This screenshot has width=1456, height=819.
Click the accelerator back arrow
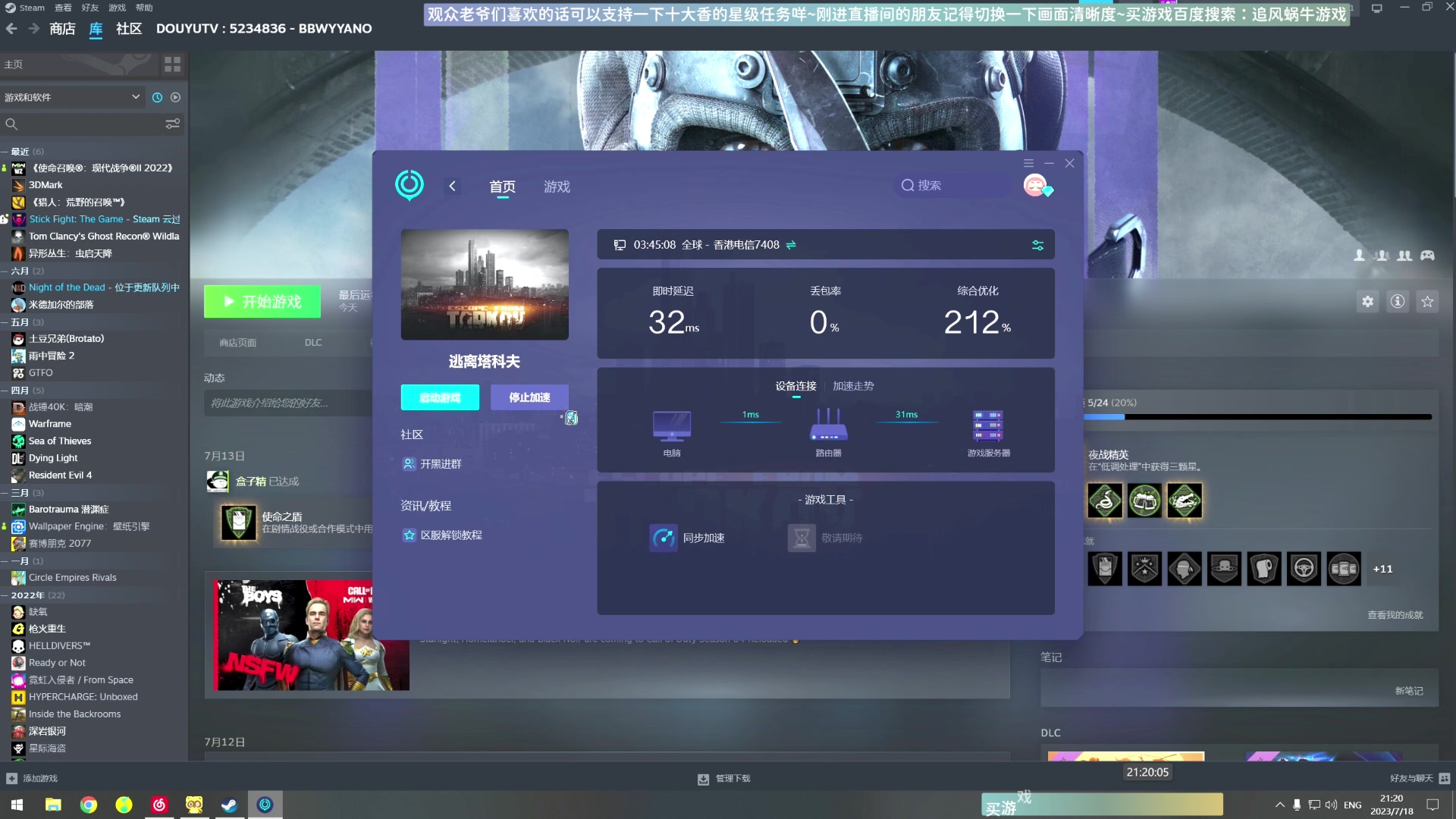coord(452,187)
